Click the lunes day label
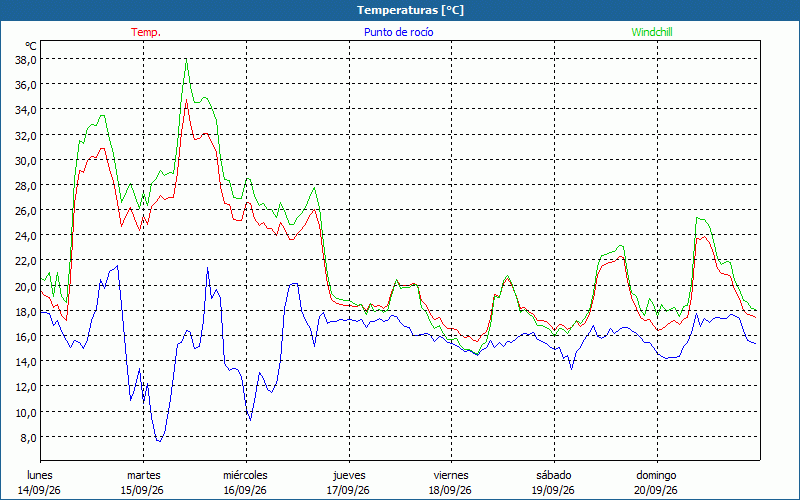The width and height of the screenshot is (800, 500). [40, 475]
